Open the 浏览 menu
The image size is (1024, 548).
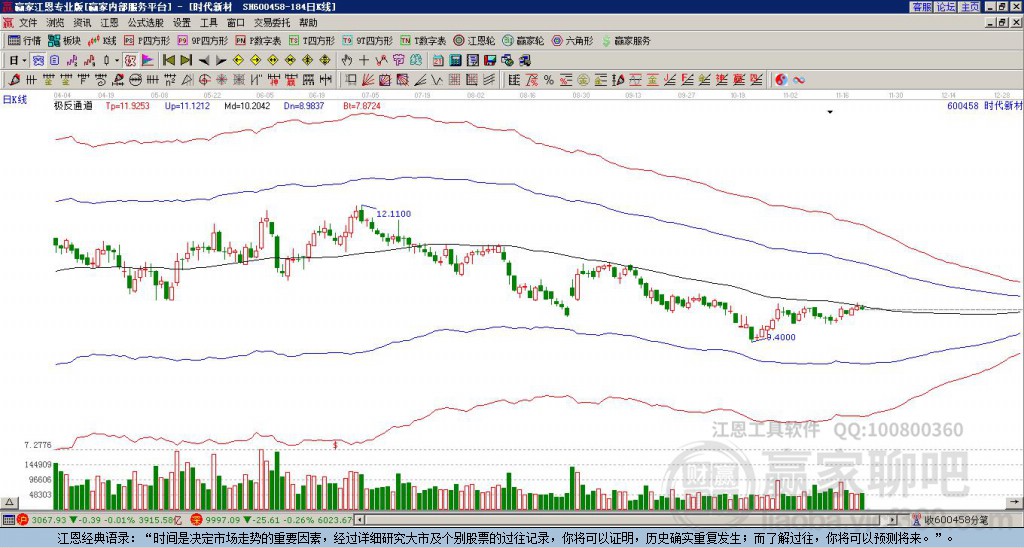[56, 23]
